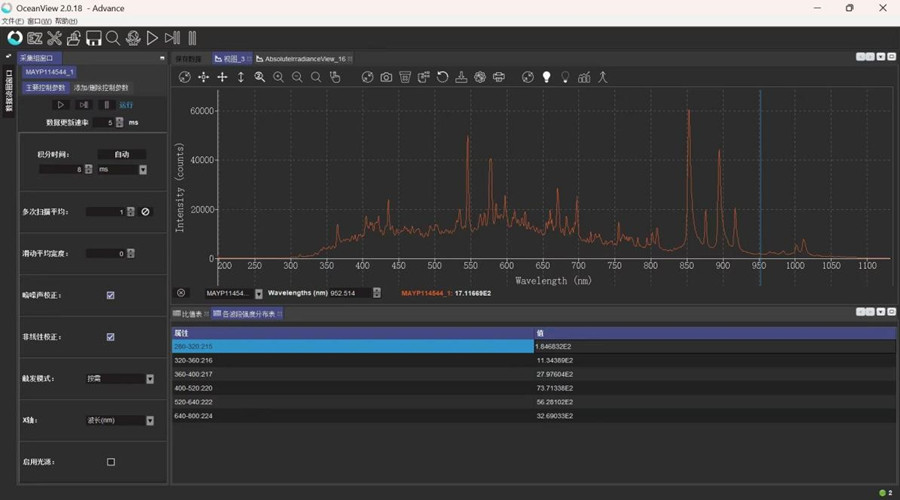900x500 pixels.
Task: Click the save floppy disk icon in main toolbar
Action: (x=93, y=38)
